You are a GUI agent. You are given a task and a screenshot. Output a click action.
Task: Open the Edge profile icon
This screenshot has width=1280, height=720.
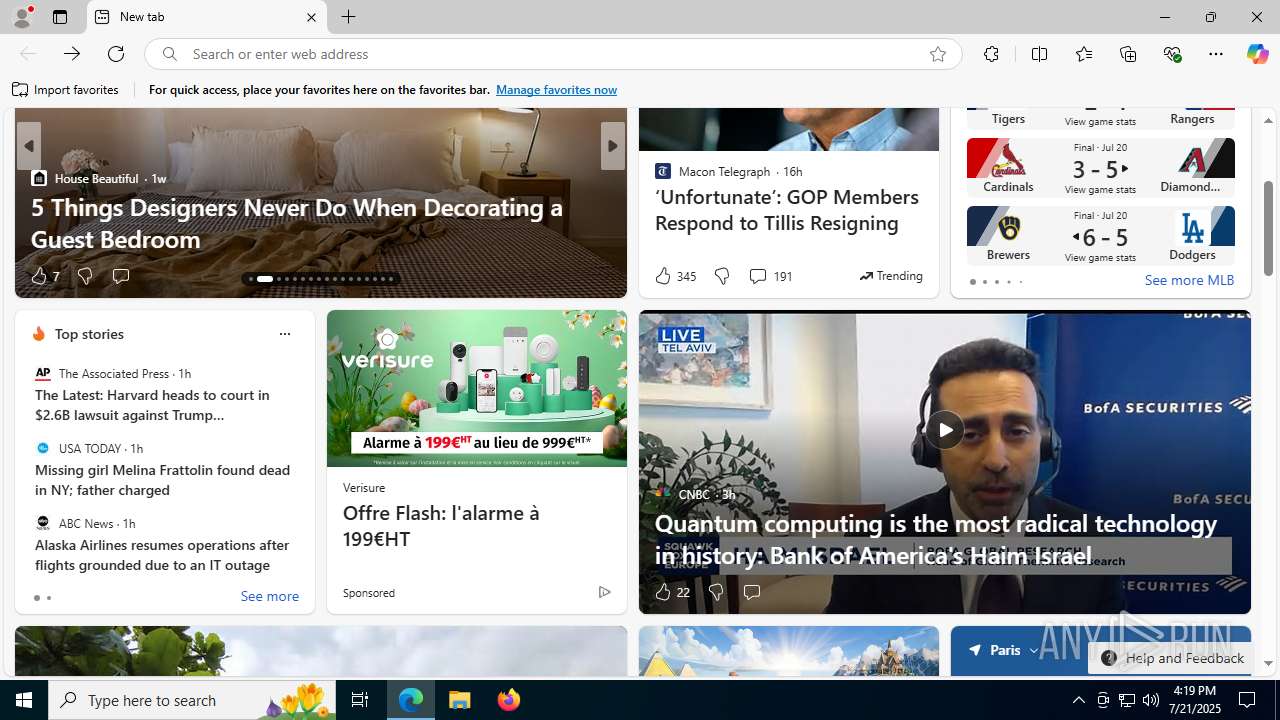[22, 17]
